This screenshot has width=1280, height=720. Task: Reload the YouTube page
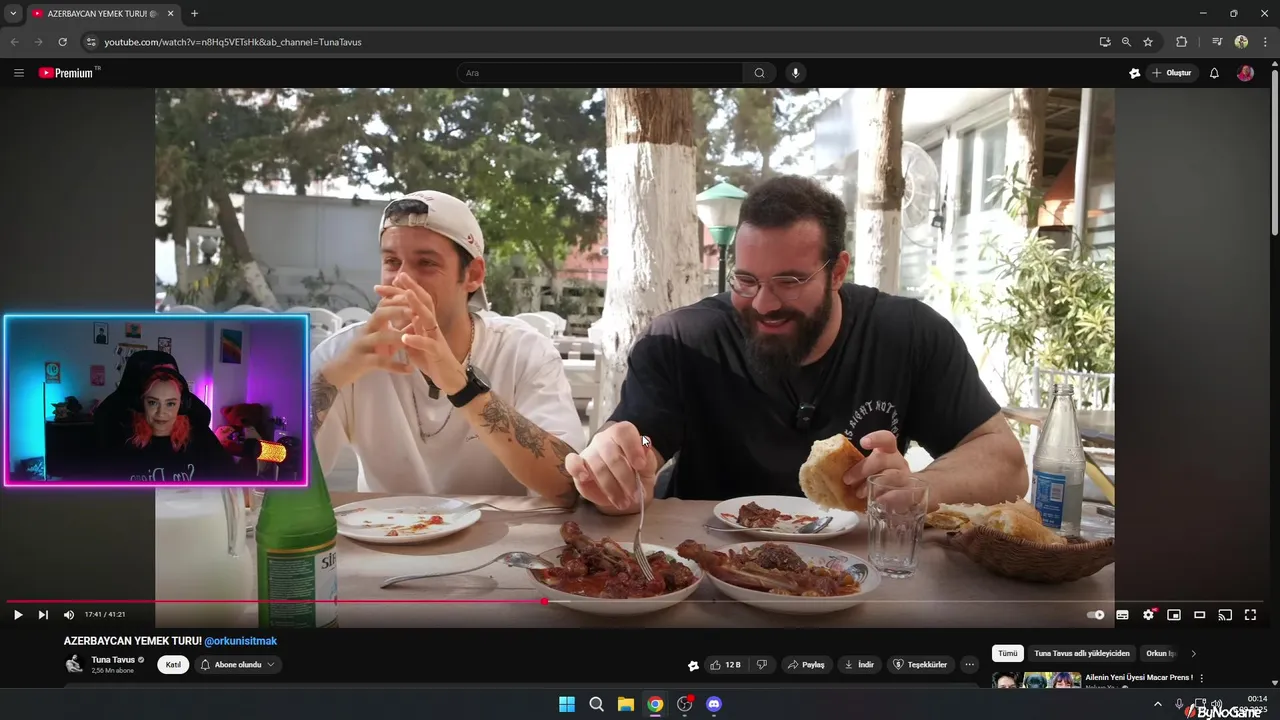point(62,42)
